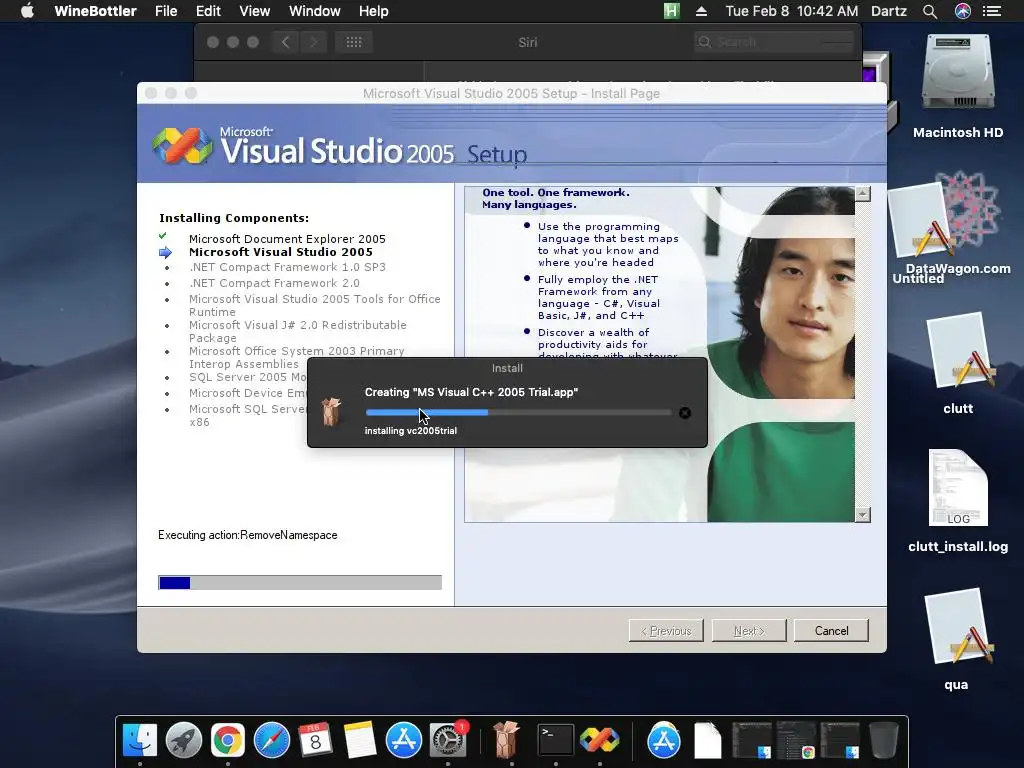Viewport: 1024px width, 768px height.
Task: Click the Visual Studio setup progress bar
Action: pyautogui.click(x=300, y=583)
